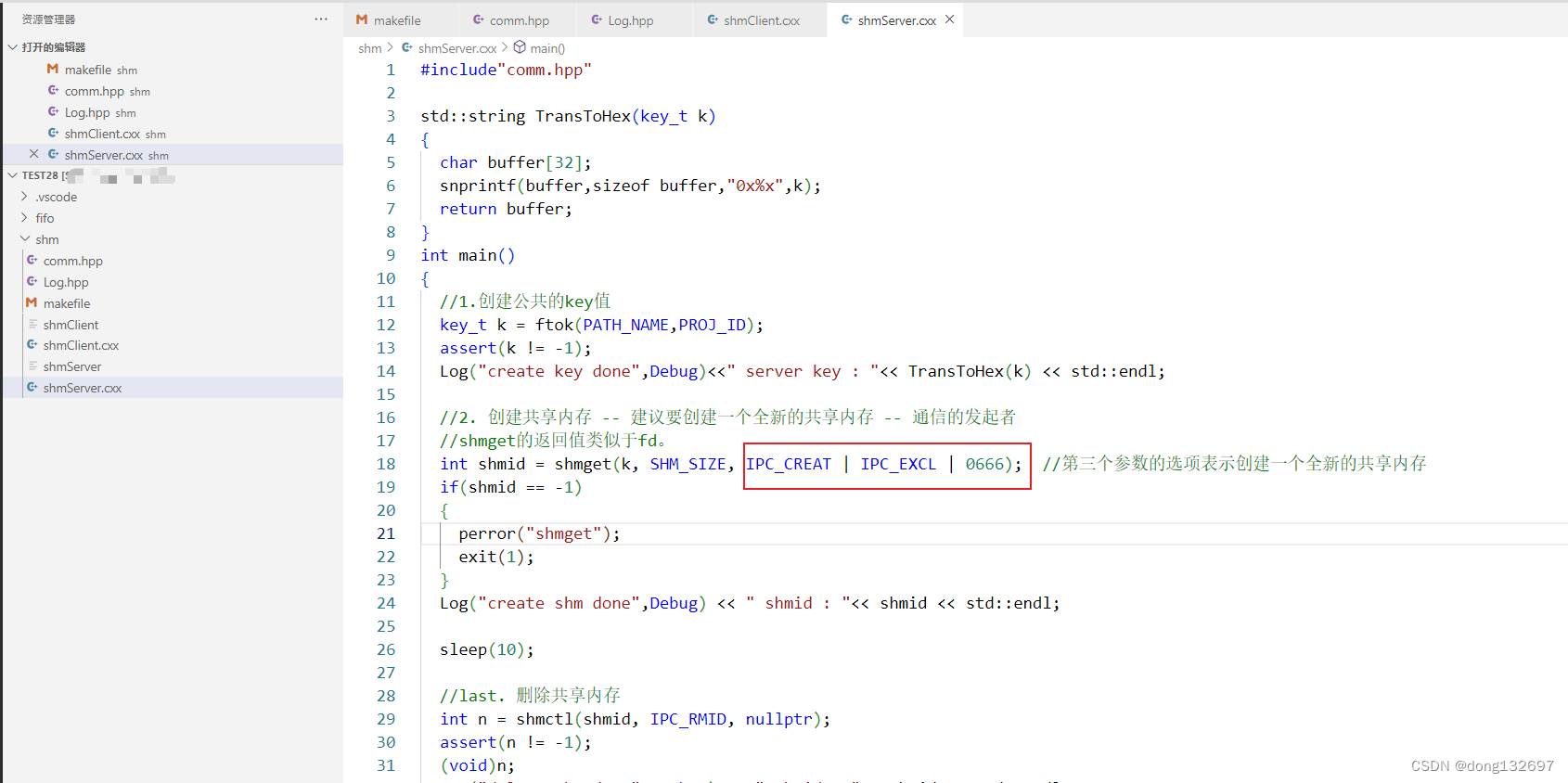
Task: Click shmServer.cxx file icon in shm folder
Action: click(32, 387)
